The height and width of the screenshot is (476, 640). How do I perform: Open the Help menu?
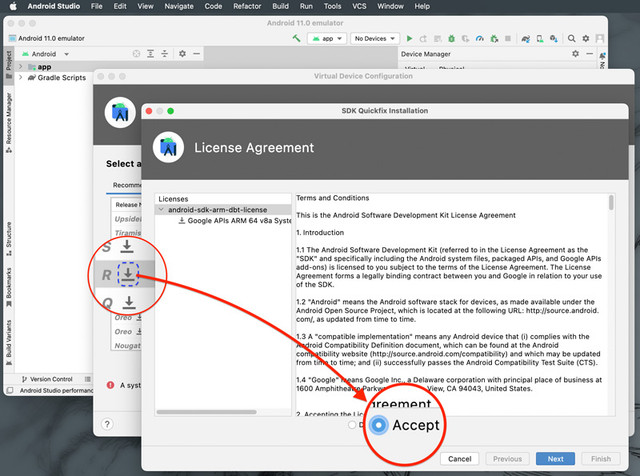coord(422,6)
